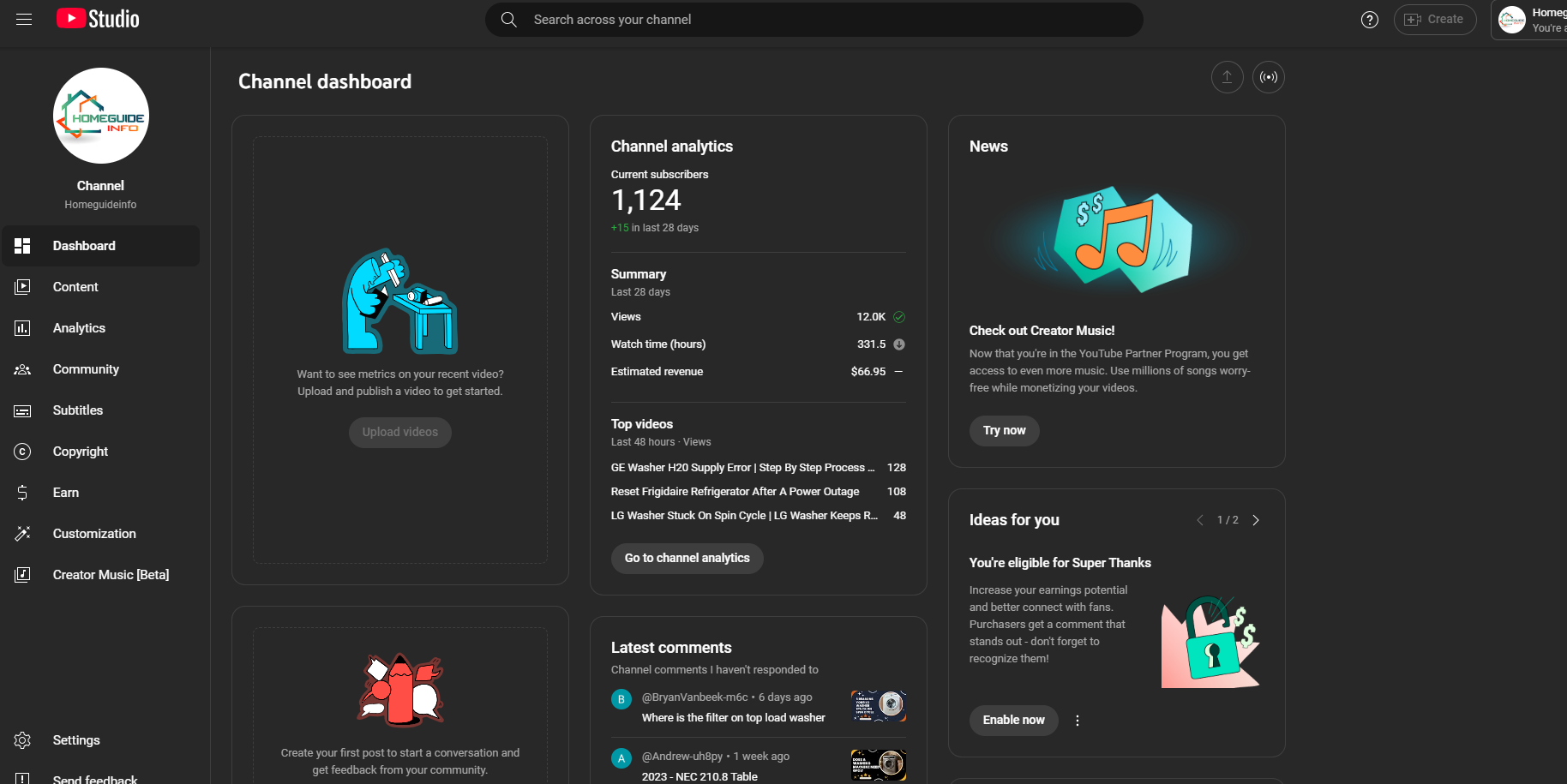Click the BryanVanbeek commenter avatar B

click(x=621, y=699)
